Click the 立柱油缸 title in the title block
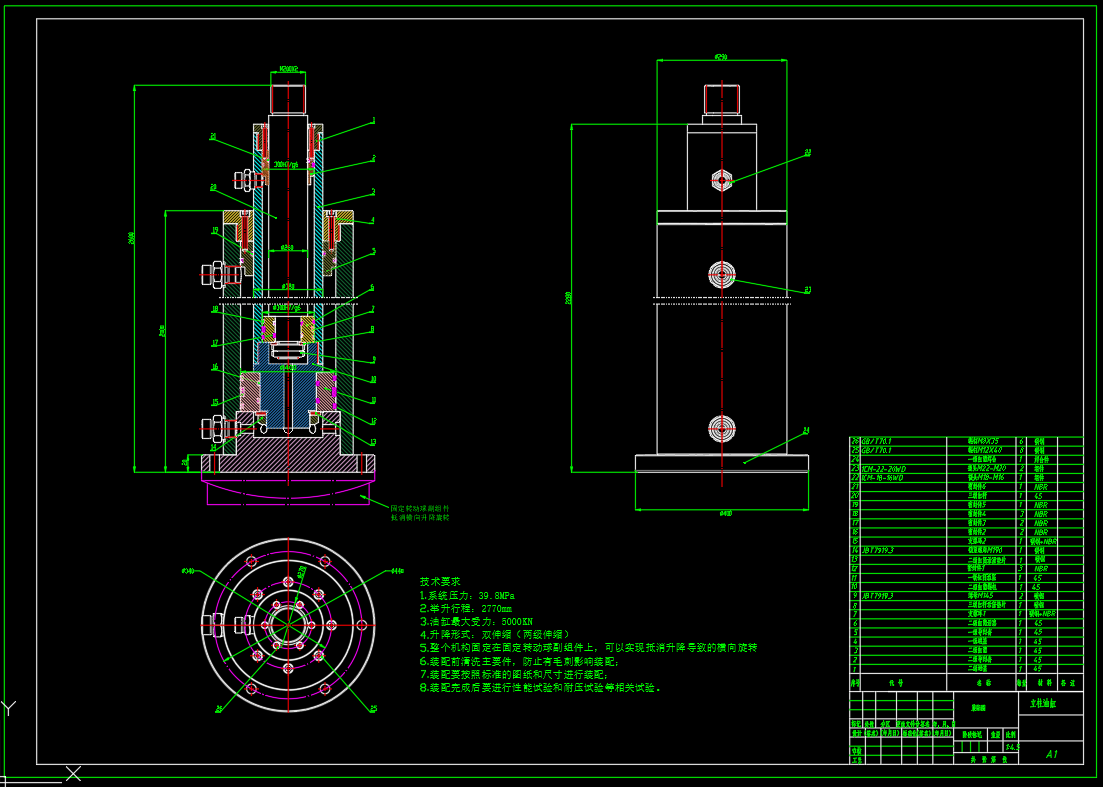 [x=1043, y=704]
